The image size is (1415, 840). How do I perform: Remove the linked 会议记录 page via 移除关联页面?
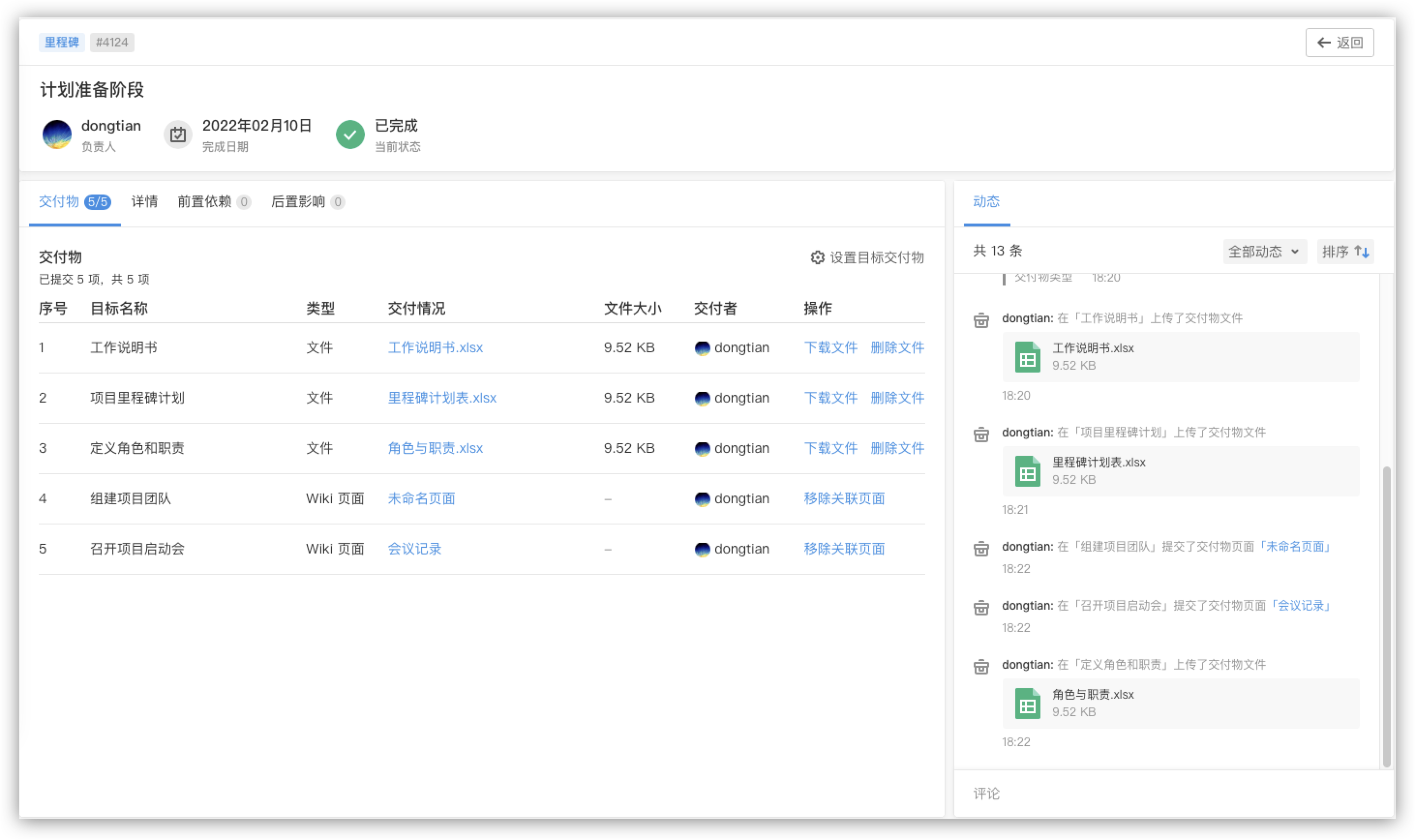point(844,549)
